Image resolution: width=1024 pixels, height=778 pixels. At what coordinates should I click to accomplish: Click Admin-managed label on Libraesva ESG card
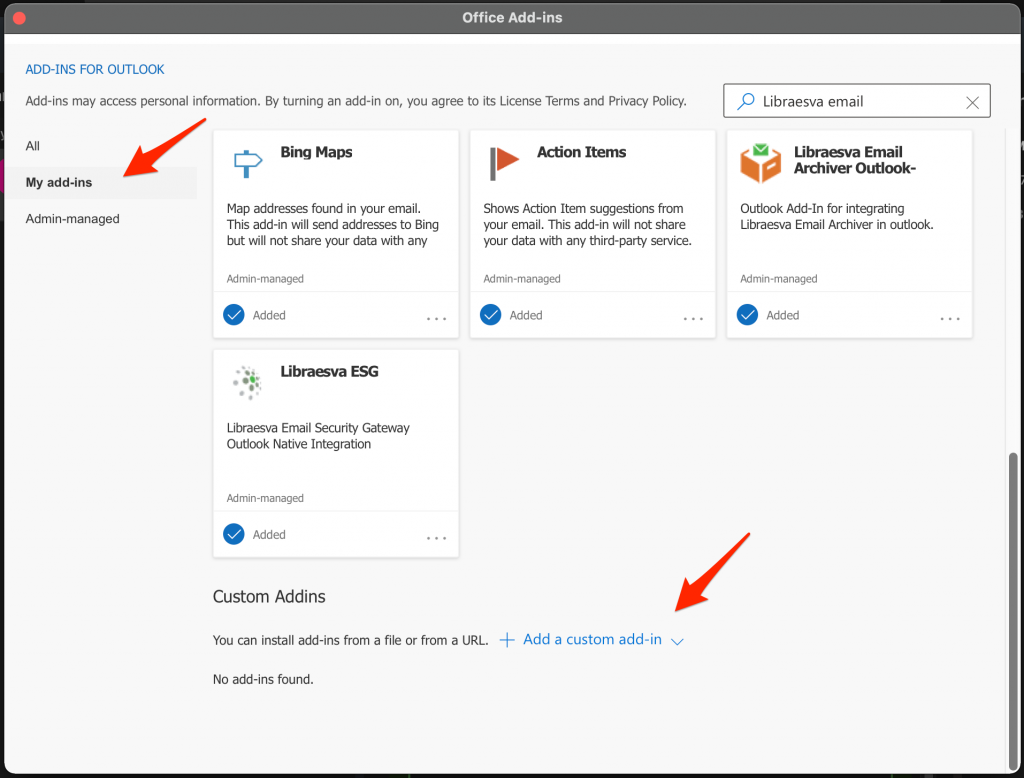(265, 498)
